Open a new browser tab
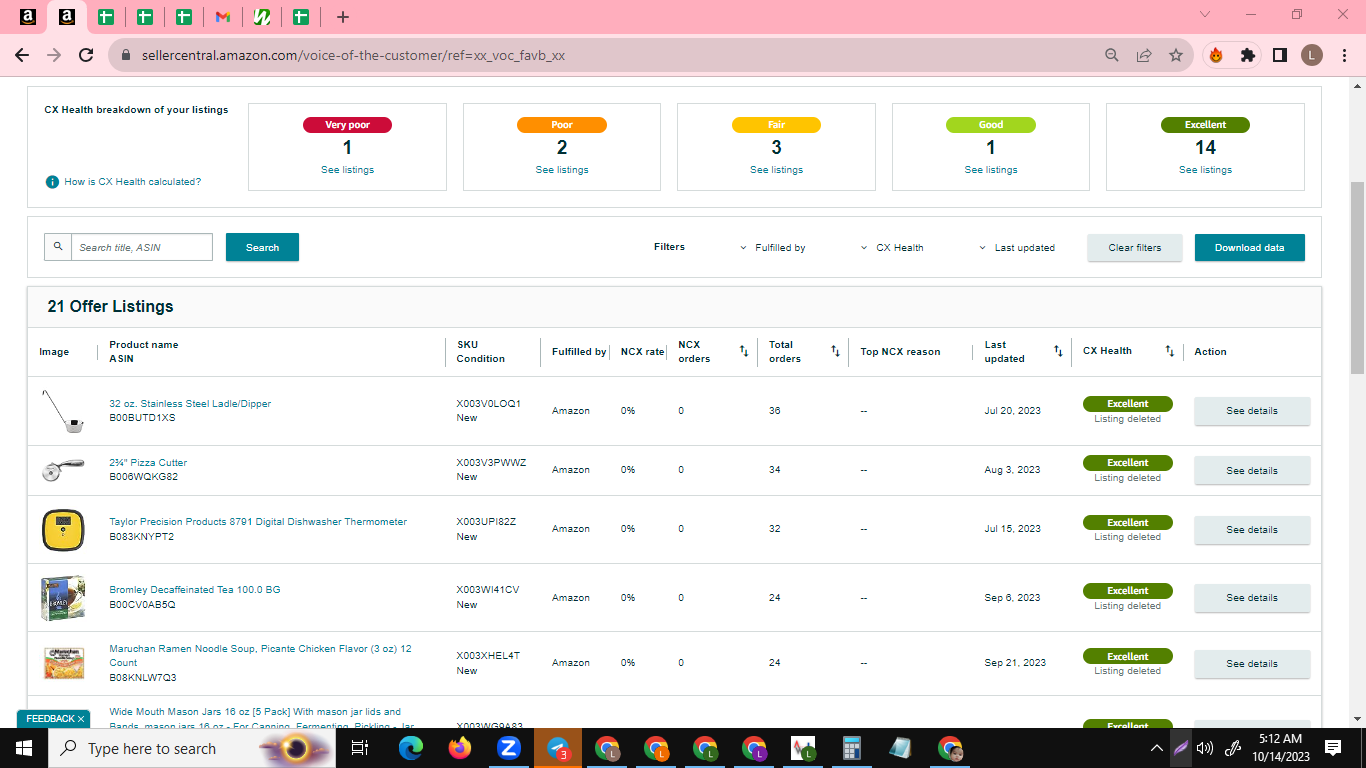1366x768 pixels. tap(343, 17)
